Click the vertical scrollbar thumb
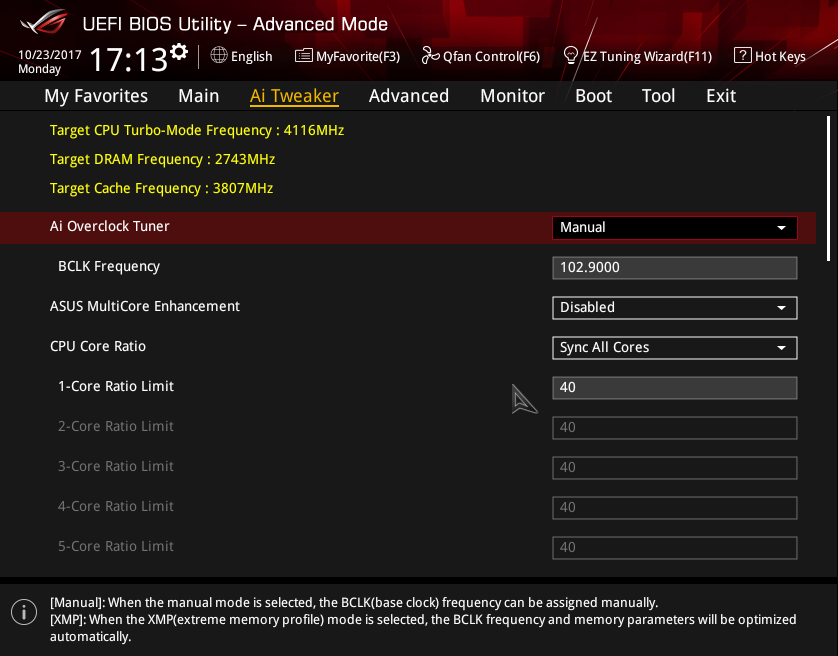The width and height of the screenshot is (838, 656). (828, 188)
